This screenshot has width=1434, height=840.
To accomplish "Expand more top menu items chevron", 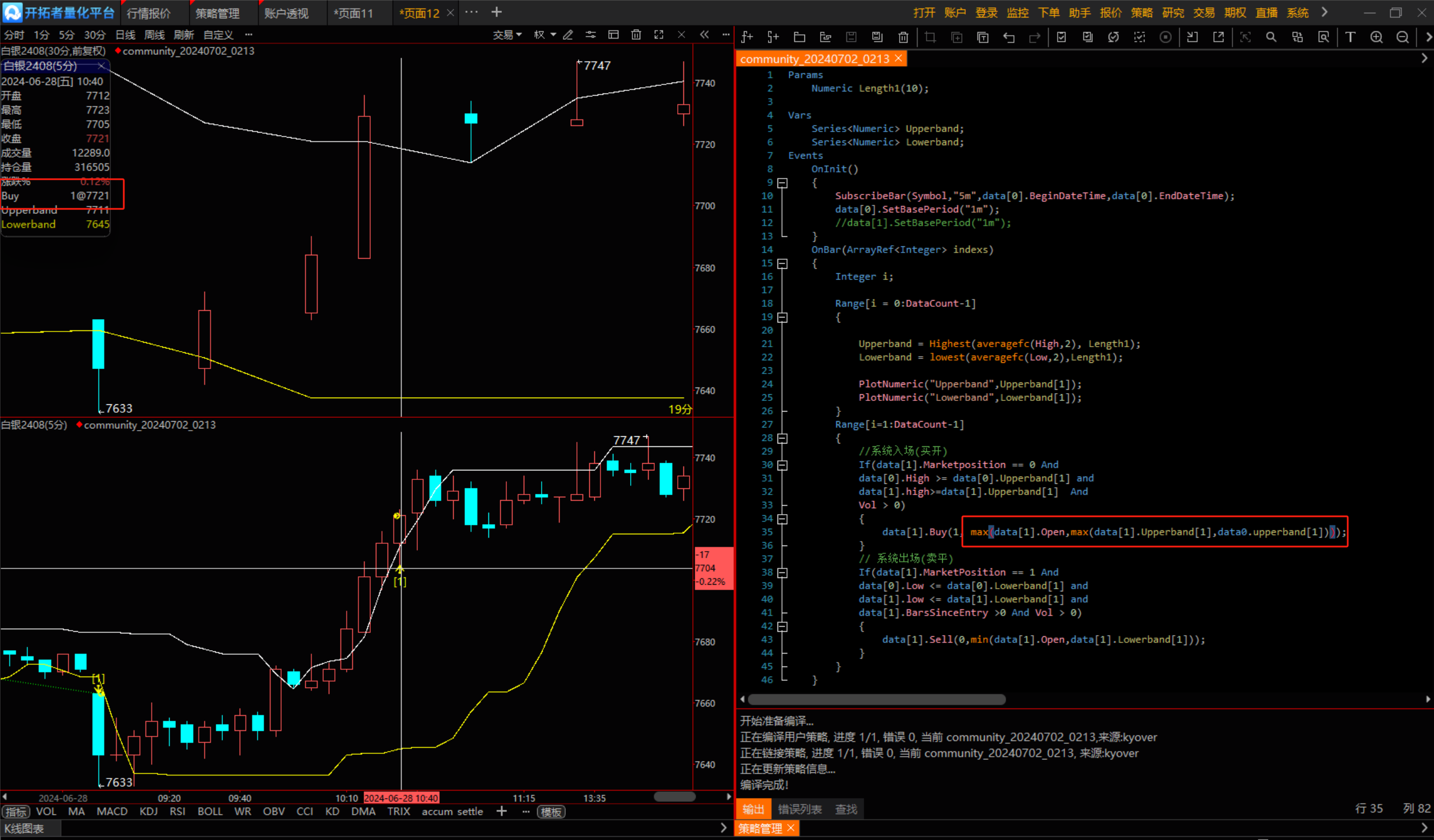I will 1324,12.
